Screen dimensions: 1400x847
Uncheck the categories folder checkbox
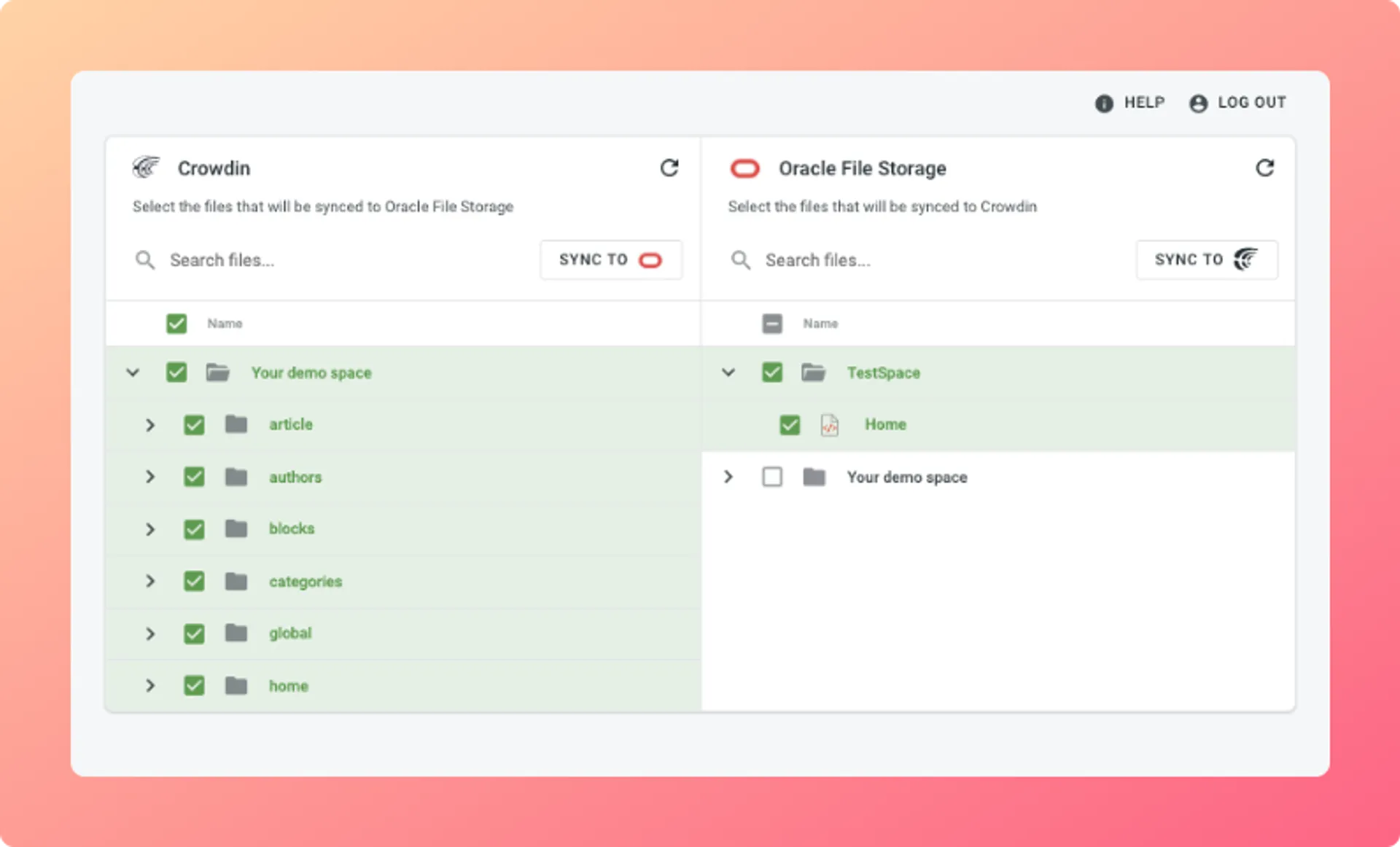coord(194,581)
